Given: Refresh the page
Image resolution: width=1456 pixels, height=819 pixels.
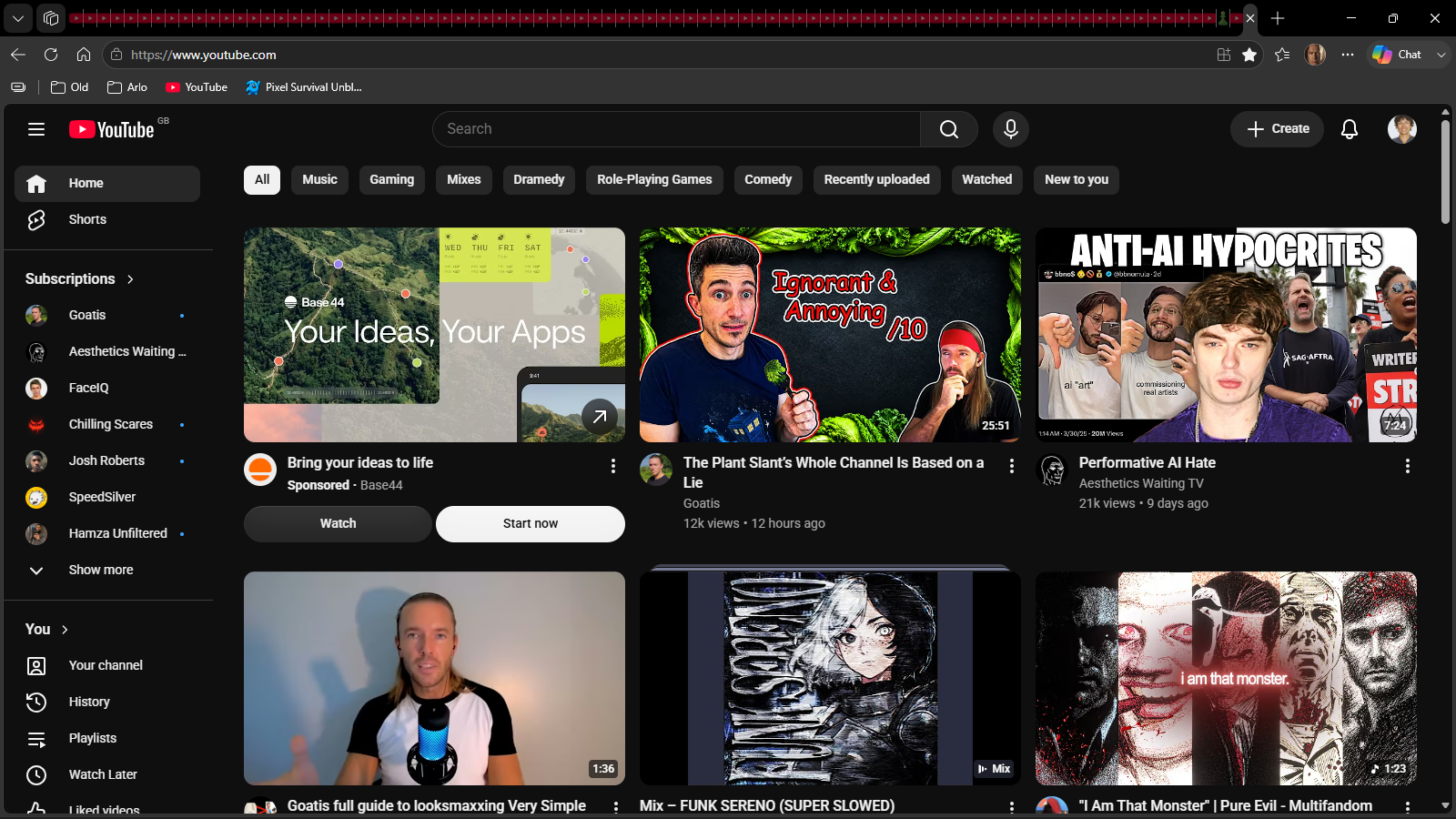Looking at the screenshot, I should pyautogui.click(x=51, y=55).
